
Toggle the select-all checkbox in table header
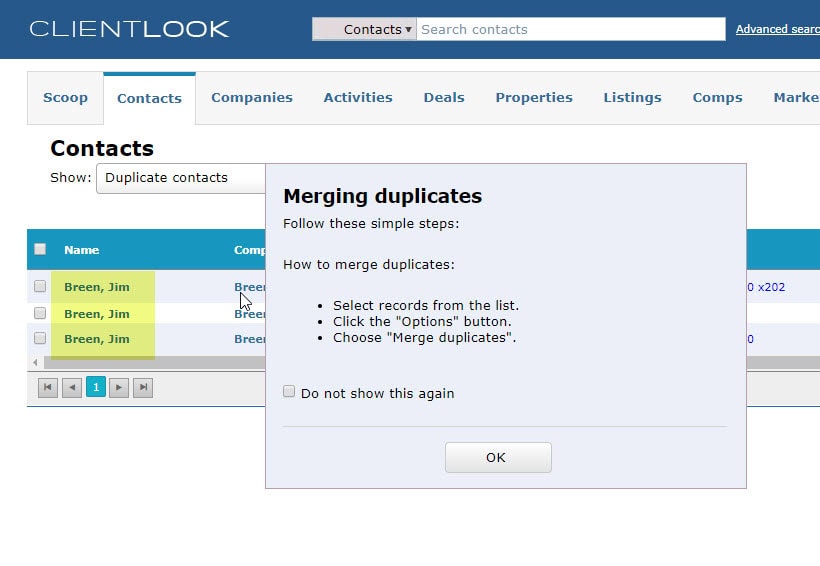point(40,249)
